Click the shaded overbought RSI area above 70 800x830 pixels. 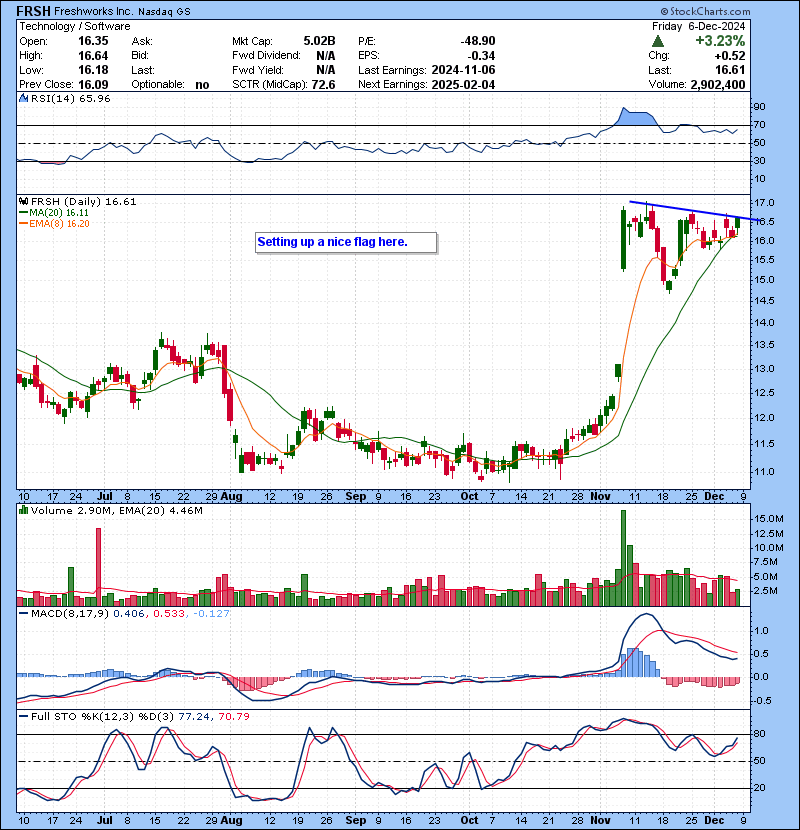pos(635,117)
